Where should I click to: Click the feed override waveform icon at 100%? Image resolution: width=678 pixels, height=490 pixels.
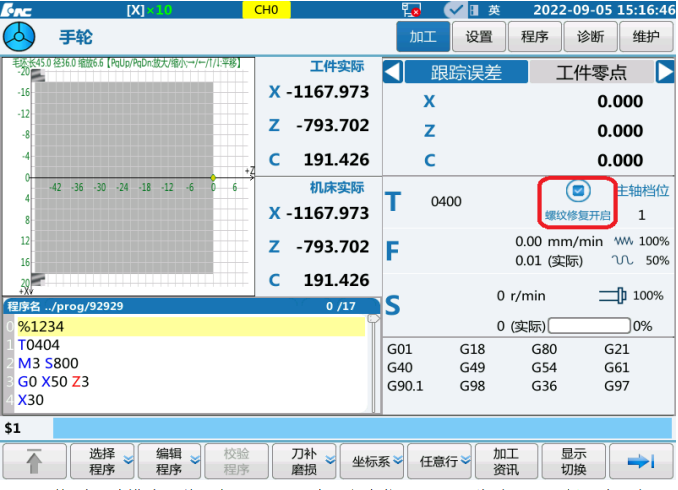tap(624, 241)
